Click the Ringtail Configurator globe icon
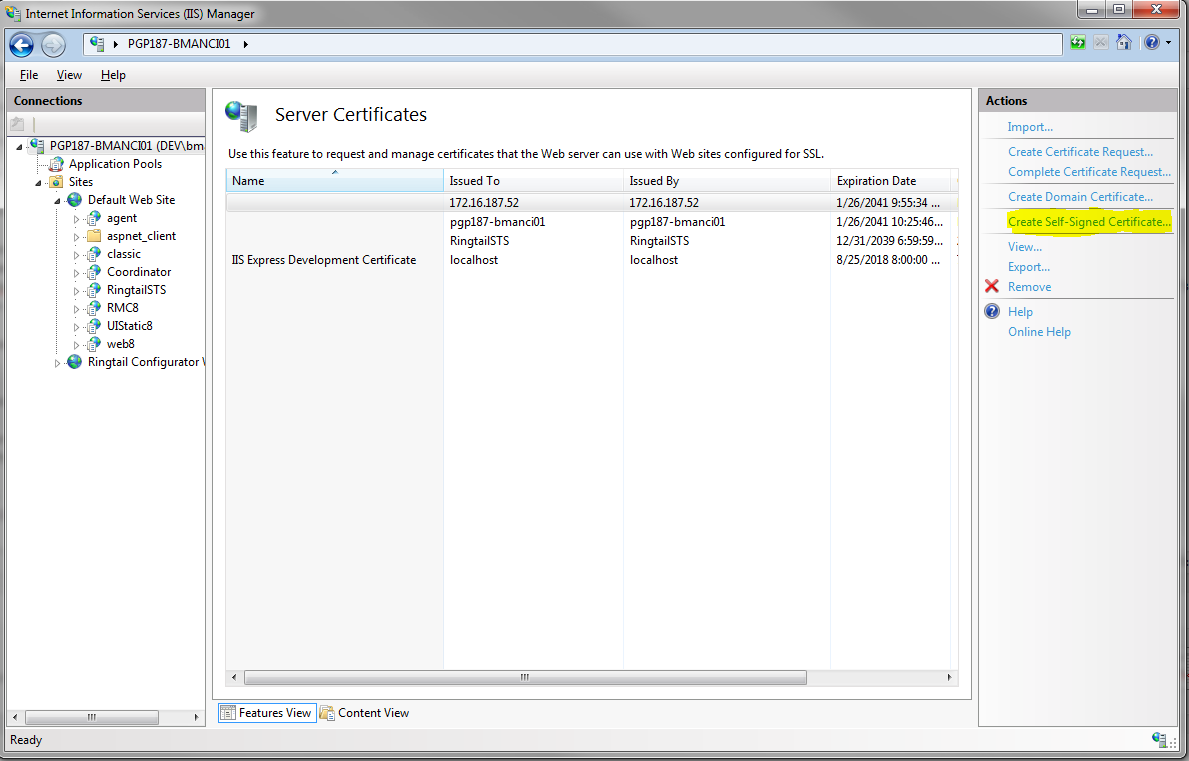Screen dimensions: 1189x761 click(x=74, y=362)
